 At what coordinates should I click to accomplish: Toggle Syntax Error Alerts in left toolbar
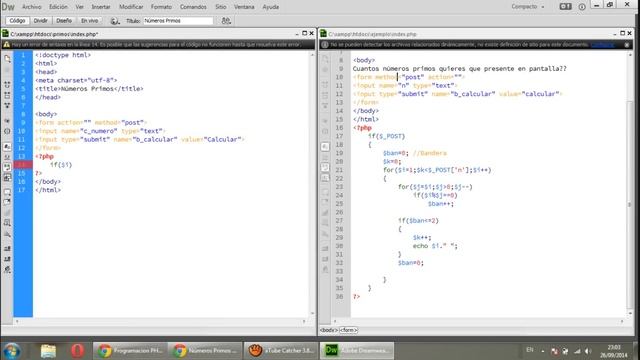[7, 178]
